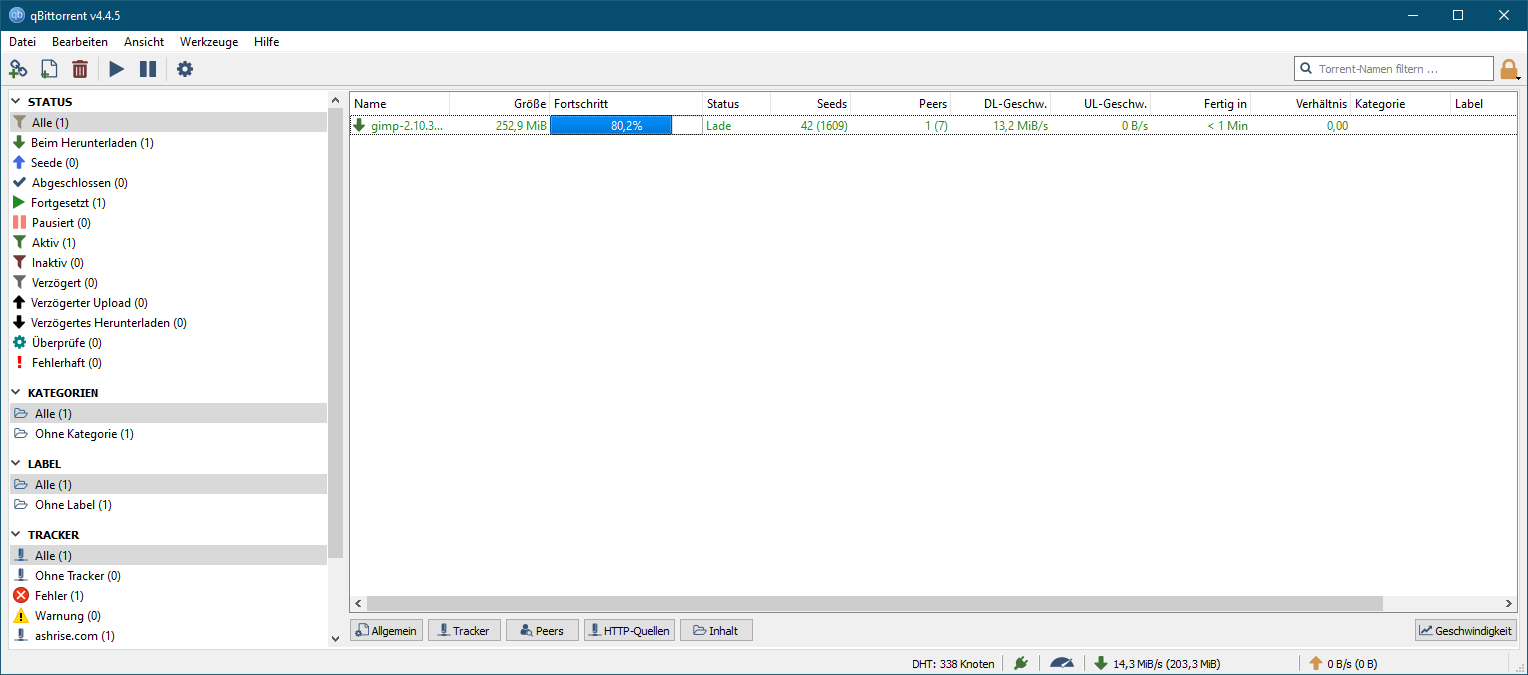Open the Werkzeuge menu

[x=209, y=42]
